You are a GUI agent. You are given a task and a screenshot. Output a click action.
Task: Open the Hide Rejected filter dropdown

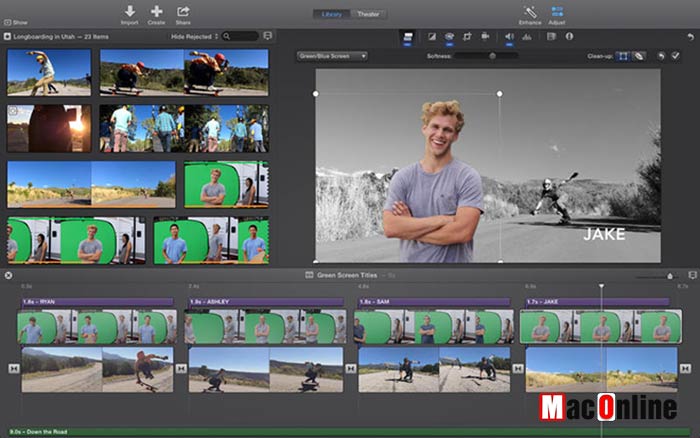tap(194, 37)
